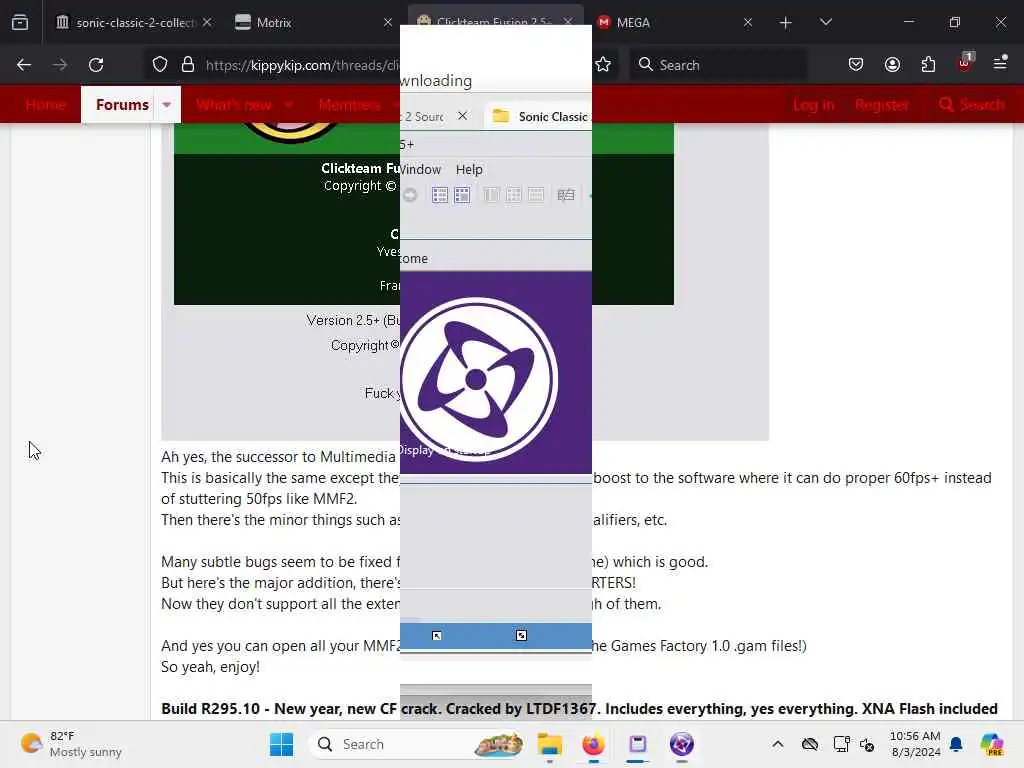The height and width of the screenshot is (768, 1024).
Task: Click the second blue grid toolbar icon
Action: (x=462, y=195)
